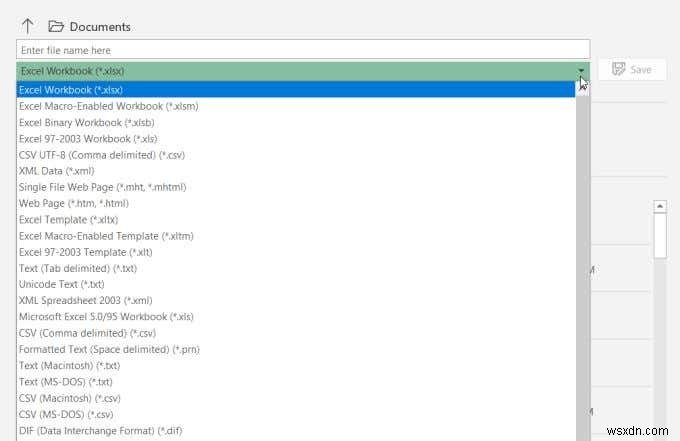Select CSV (Comma delimited) (*.csv)
The height and width of the screenshot is (441, 680).
296,333
